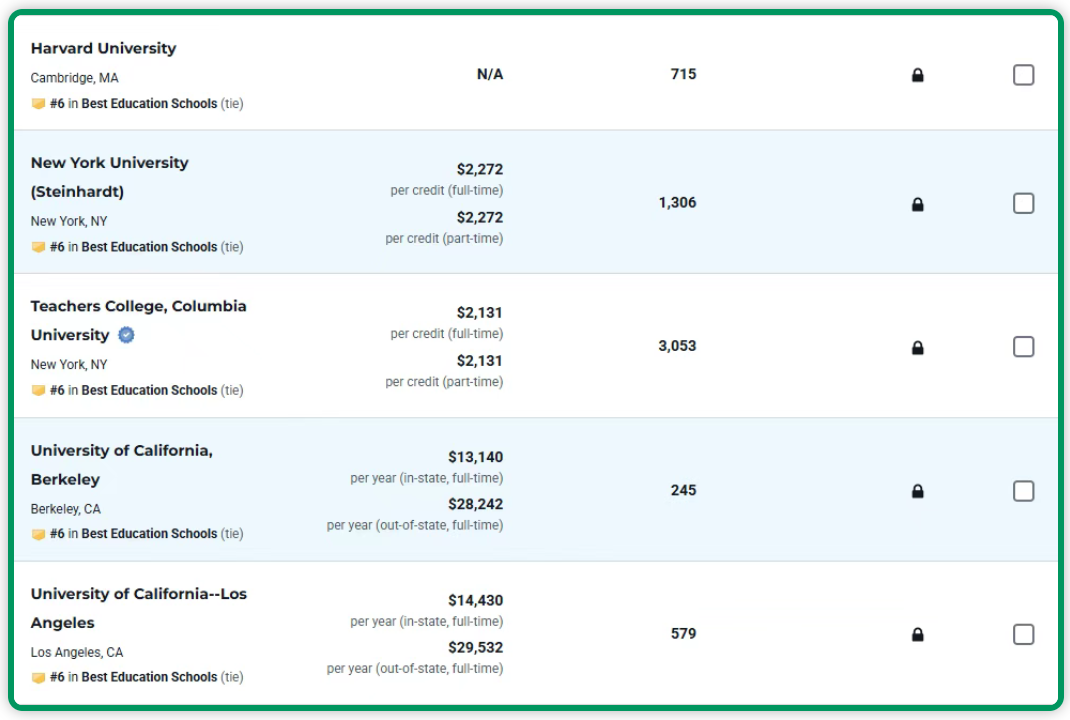Screen dimensions: 1070x720
Task: Tick the New York University (Steinhardt) checkbox
Action: coord(1023,203)
